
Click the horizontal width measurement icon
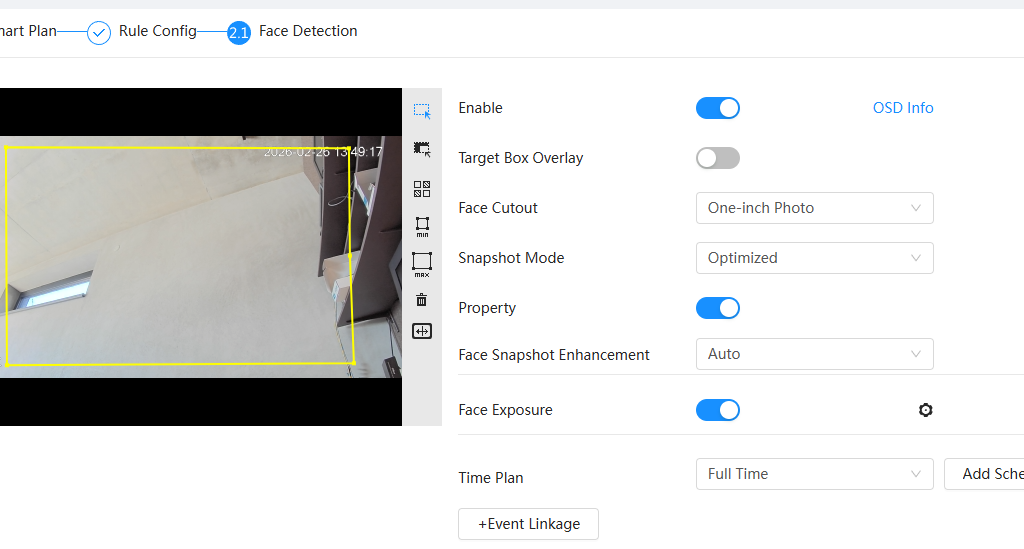point(422,331)
